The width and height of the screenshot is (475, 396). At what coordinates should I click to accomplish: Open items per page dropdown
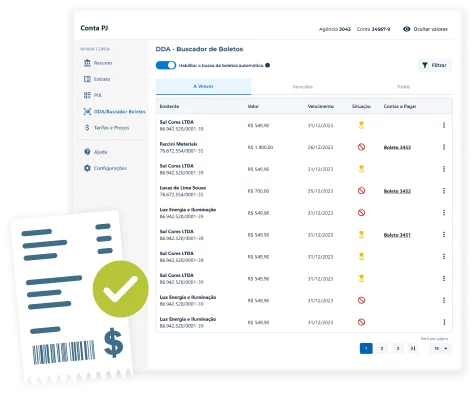[441, 349]
